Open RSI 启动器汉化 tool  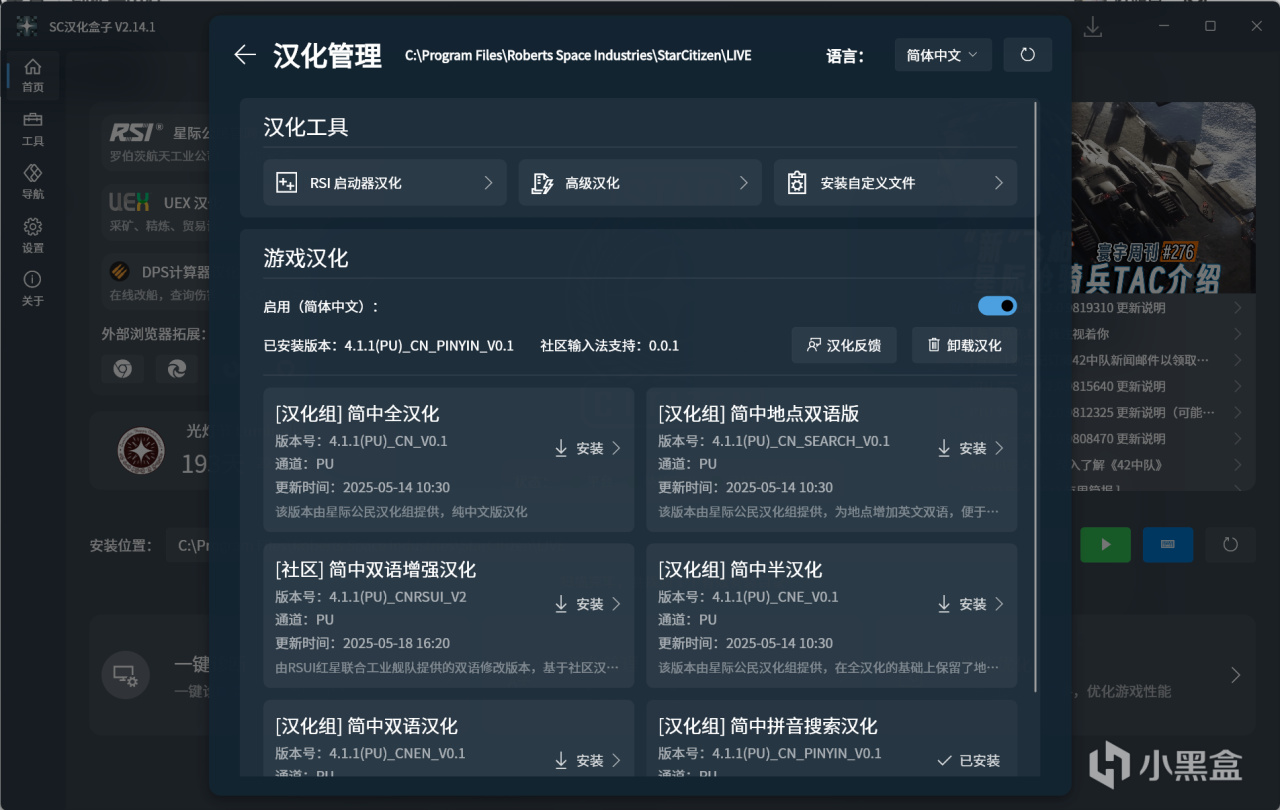click(385, 183)
